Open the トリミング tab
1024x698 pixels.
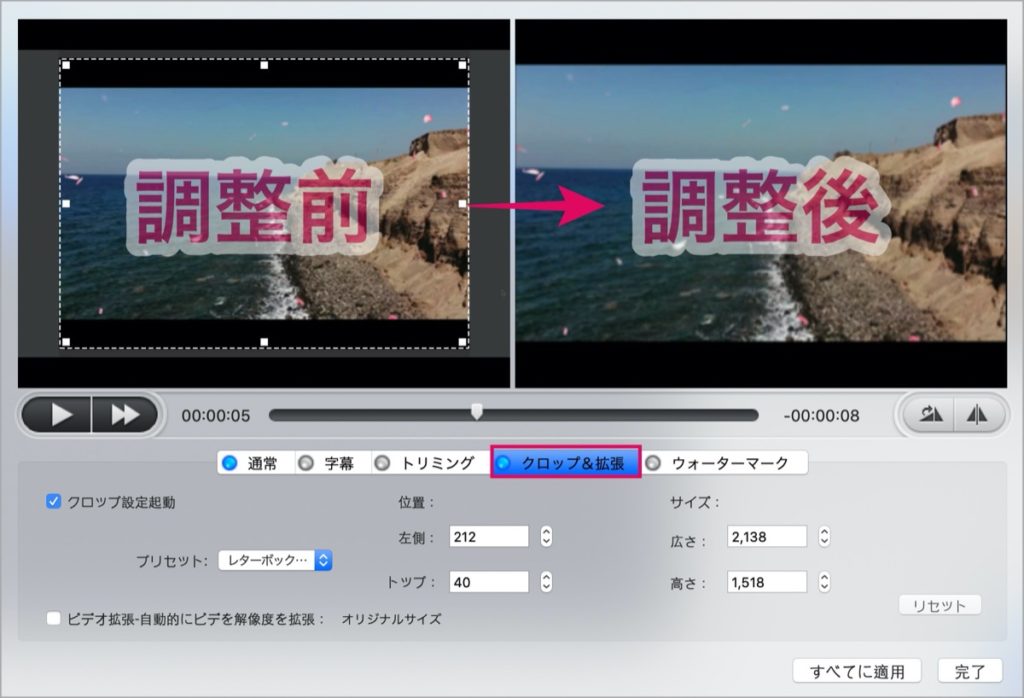(x=431, y=463)
